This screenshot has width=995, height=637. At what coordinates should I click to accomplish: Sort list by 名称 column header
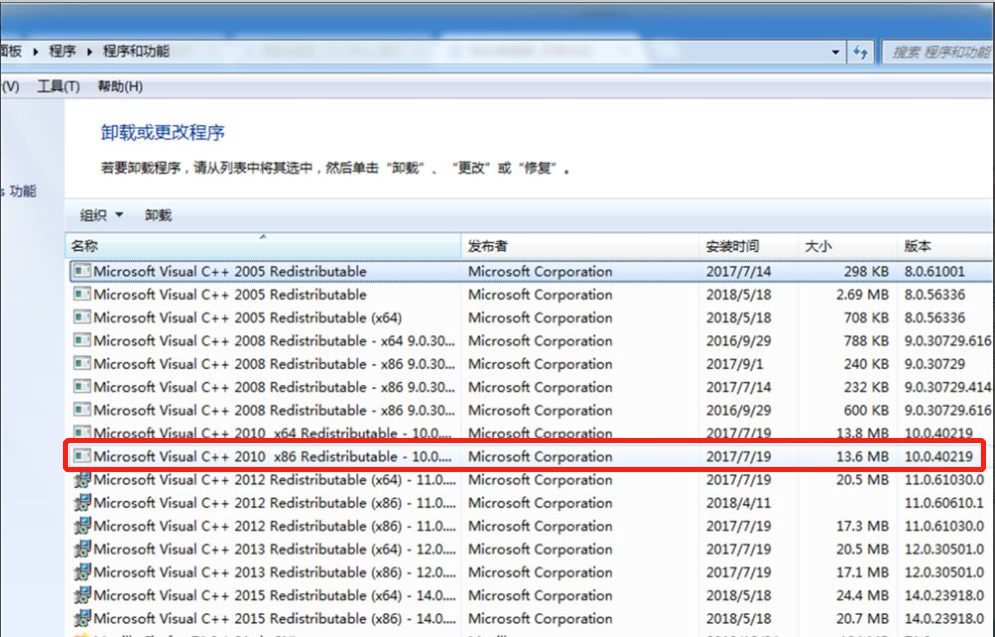263,246
